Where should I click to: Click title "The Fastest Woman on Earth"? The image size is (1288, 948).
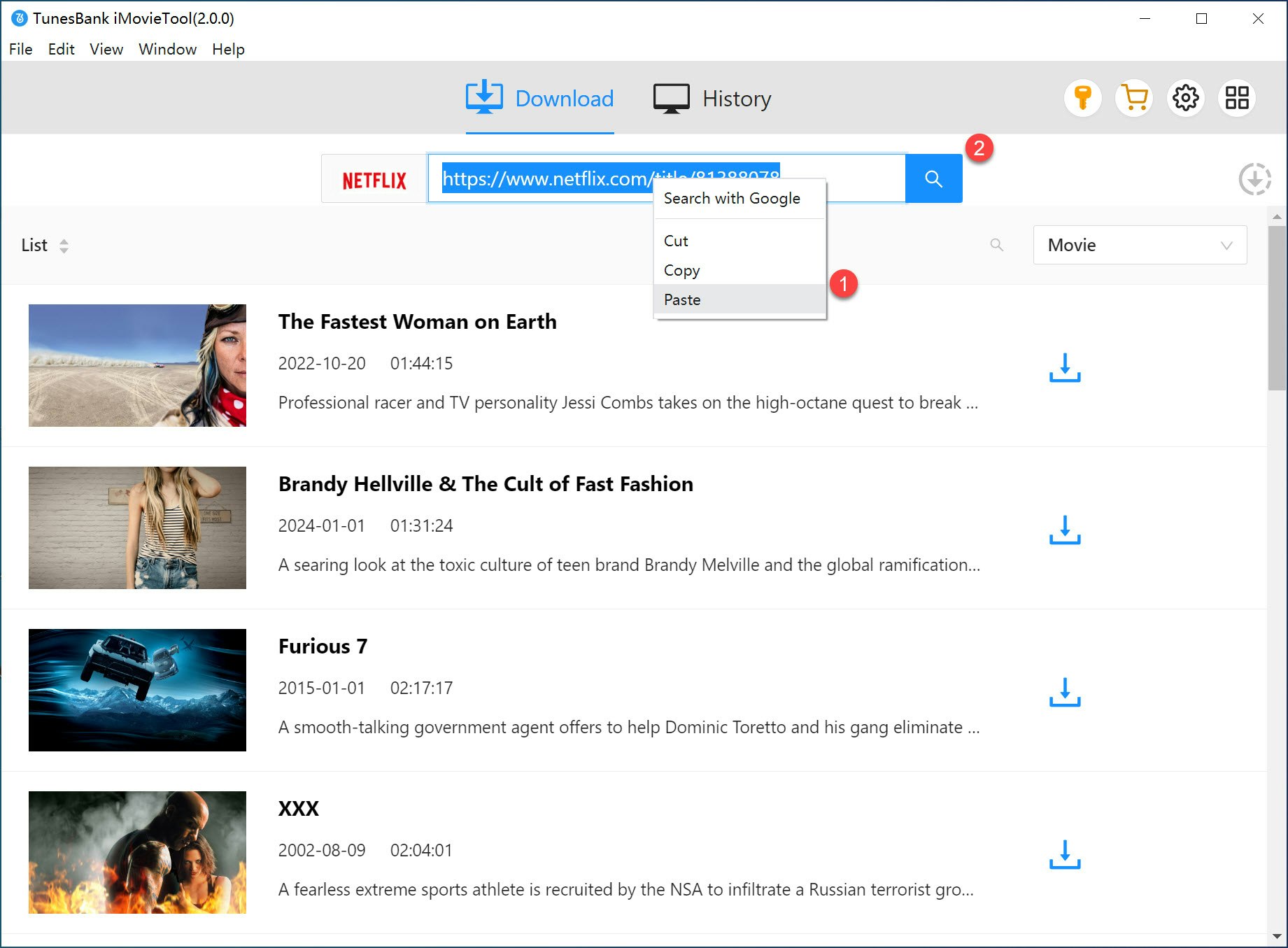point(418,322)
